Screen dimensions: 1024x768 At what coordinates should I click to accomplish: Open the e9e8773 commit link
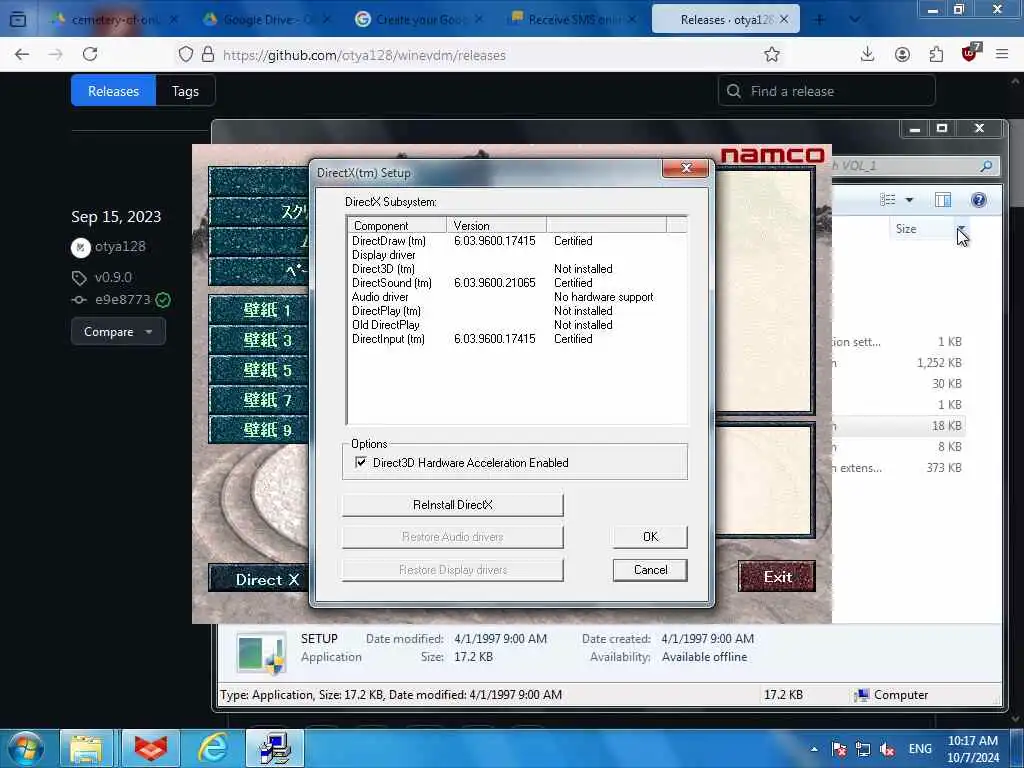pyautogui.click(x=123, y=300)
